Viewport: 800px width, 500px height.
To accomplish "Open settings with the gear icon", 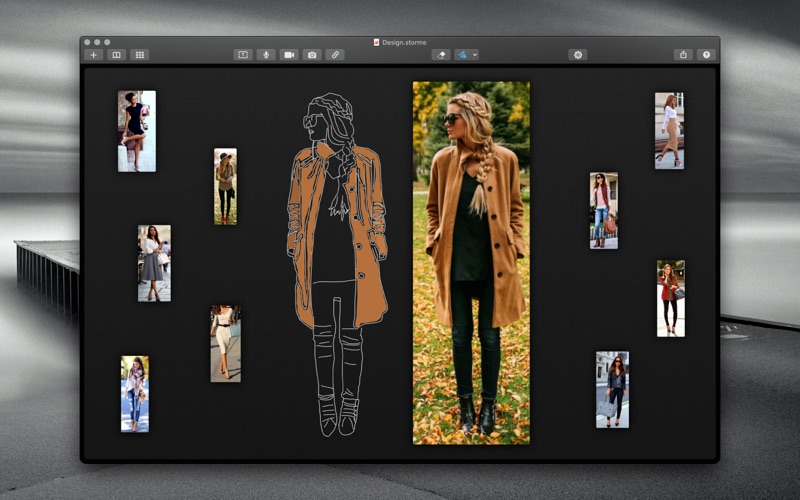I will click(x=578, y=55).
